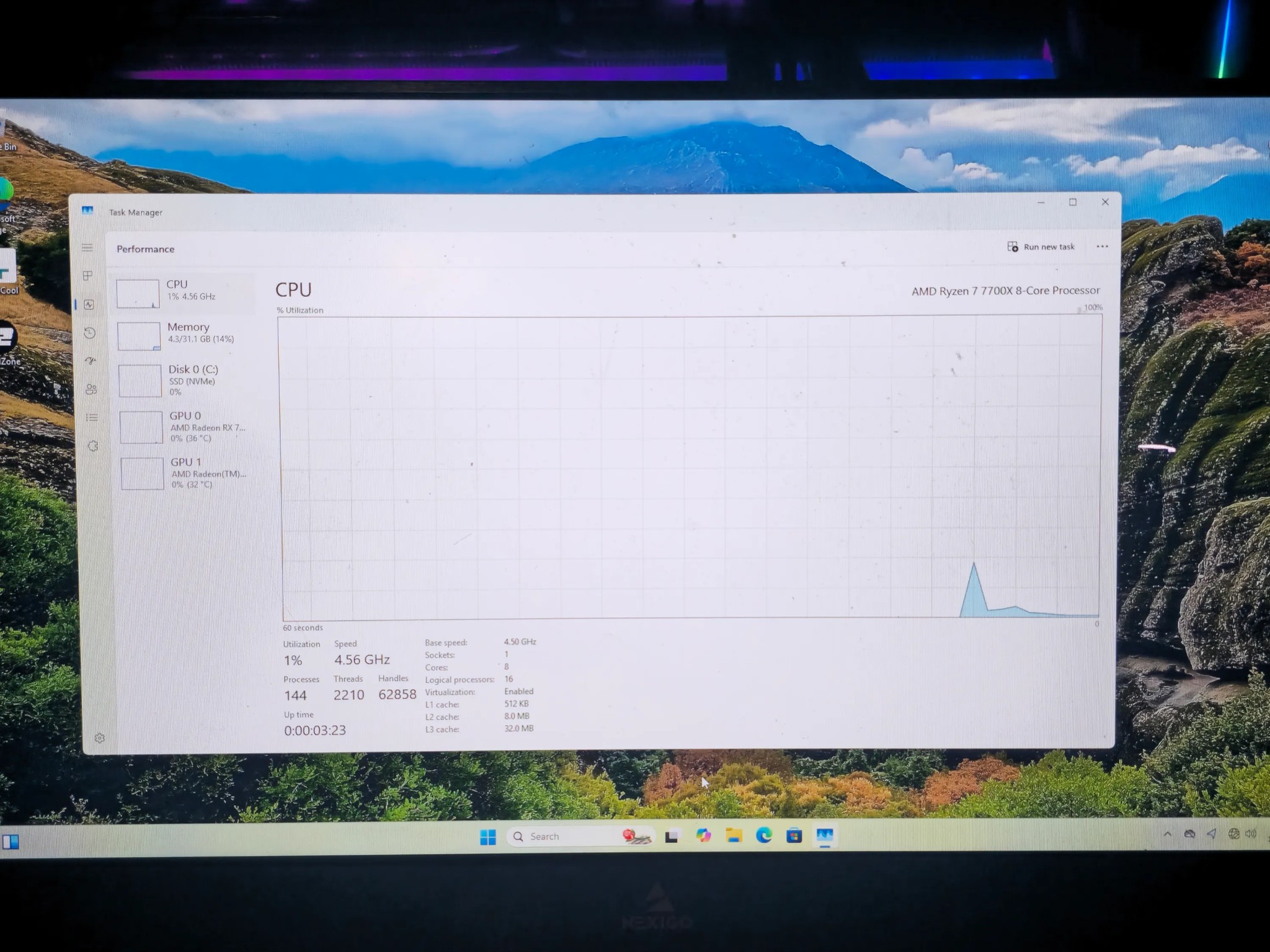Click the processor name 'AMD Ryzen 7 7700X 8-Core Processor'
This screenshot has height=952, width=1270.
(x=1005, y=291)
